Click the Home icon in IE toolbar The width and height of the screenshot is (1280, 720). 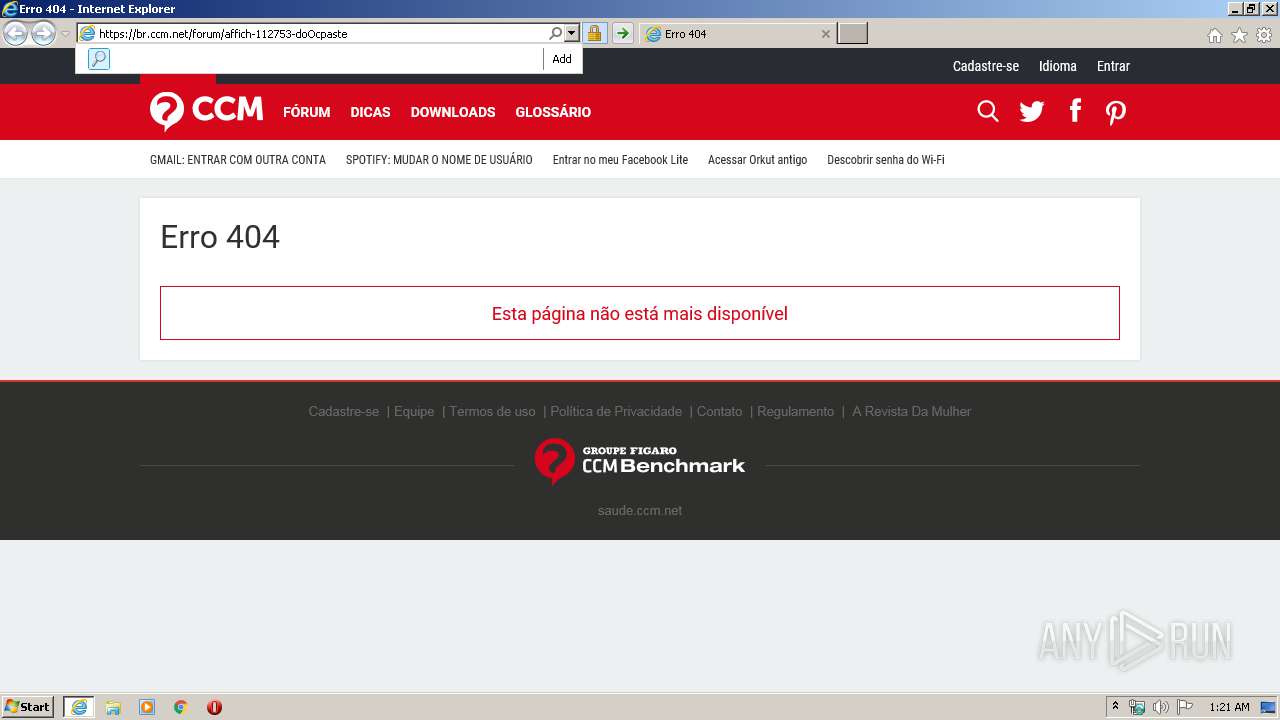(x=1214, y=35)
